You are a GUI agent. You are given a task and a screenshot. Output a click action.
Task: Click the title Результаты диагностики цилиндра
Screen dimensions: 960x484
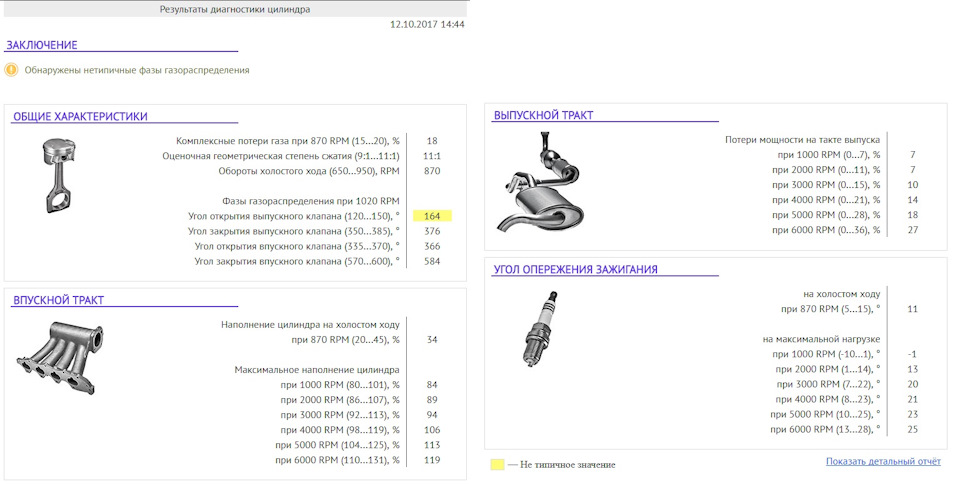tap(234, 9)
